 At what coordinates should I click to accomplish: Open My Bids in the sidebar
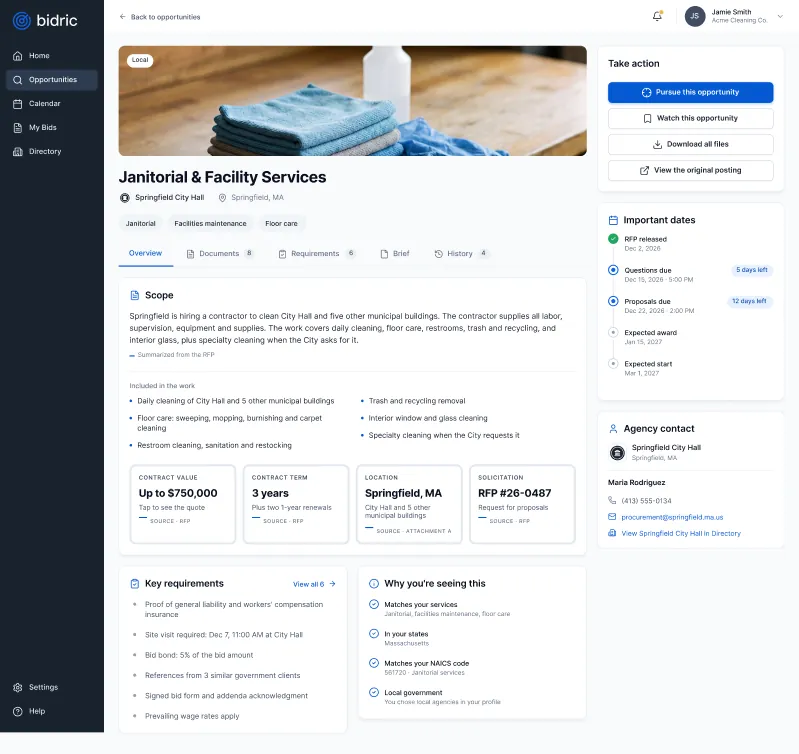(x=51, y=127)
